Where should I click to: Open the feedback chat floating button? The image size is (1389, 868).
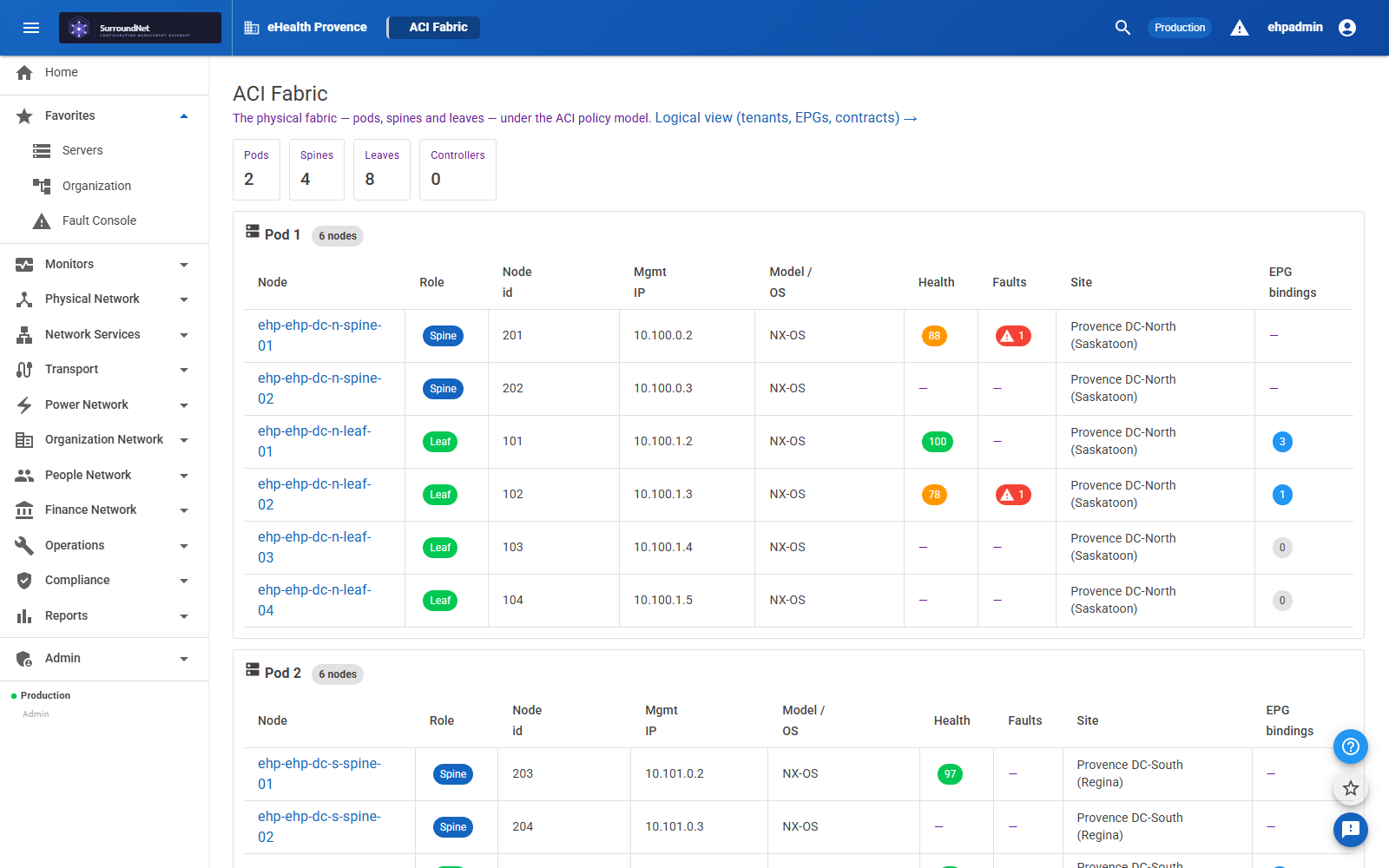pos(1351,830)
